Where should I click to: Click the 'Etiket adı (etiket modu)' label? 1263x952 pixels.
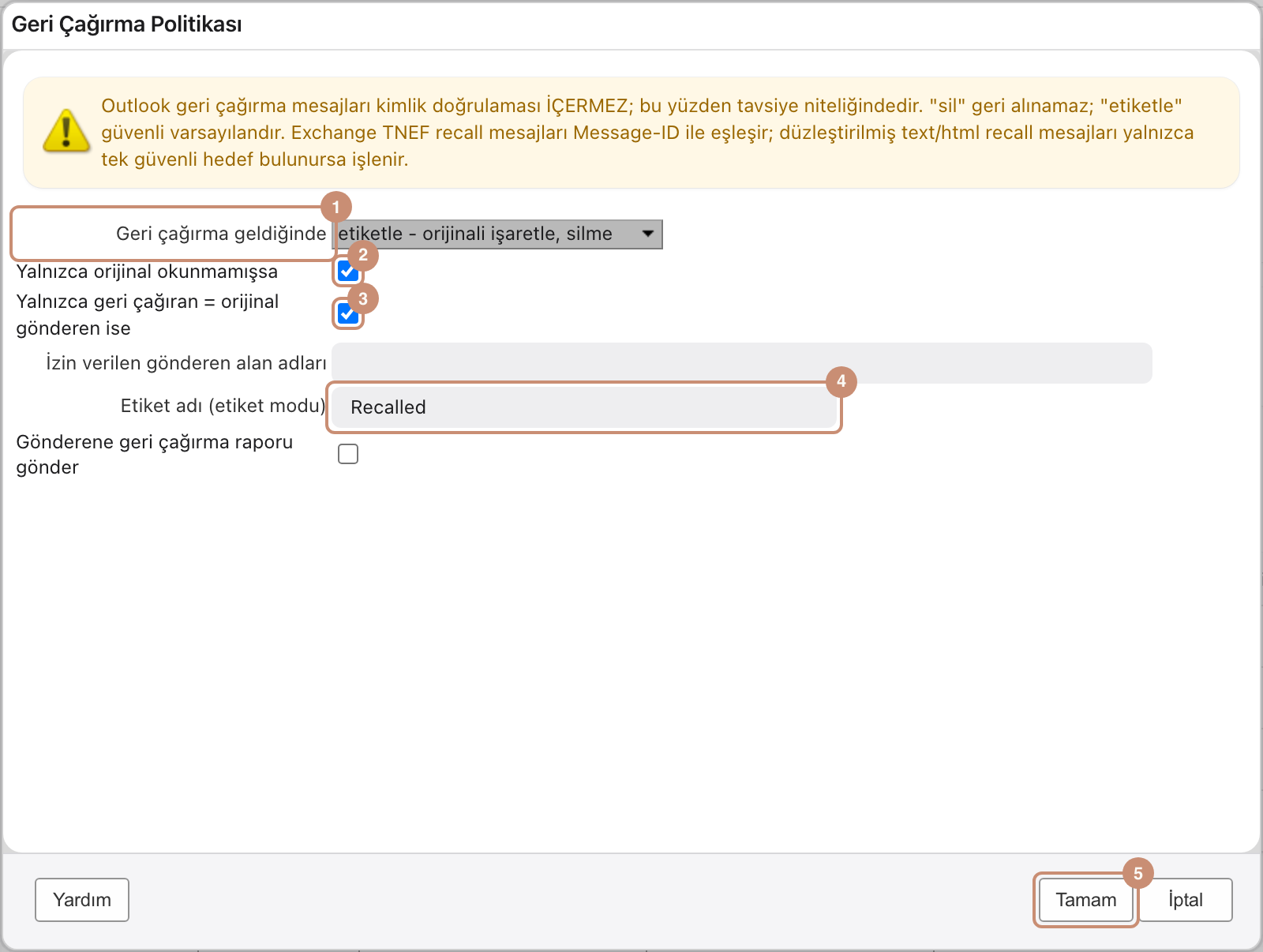[x=223, y=406]
